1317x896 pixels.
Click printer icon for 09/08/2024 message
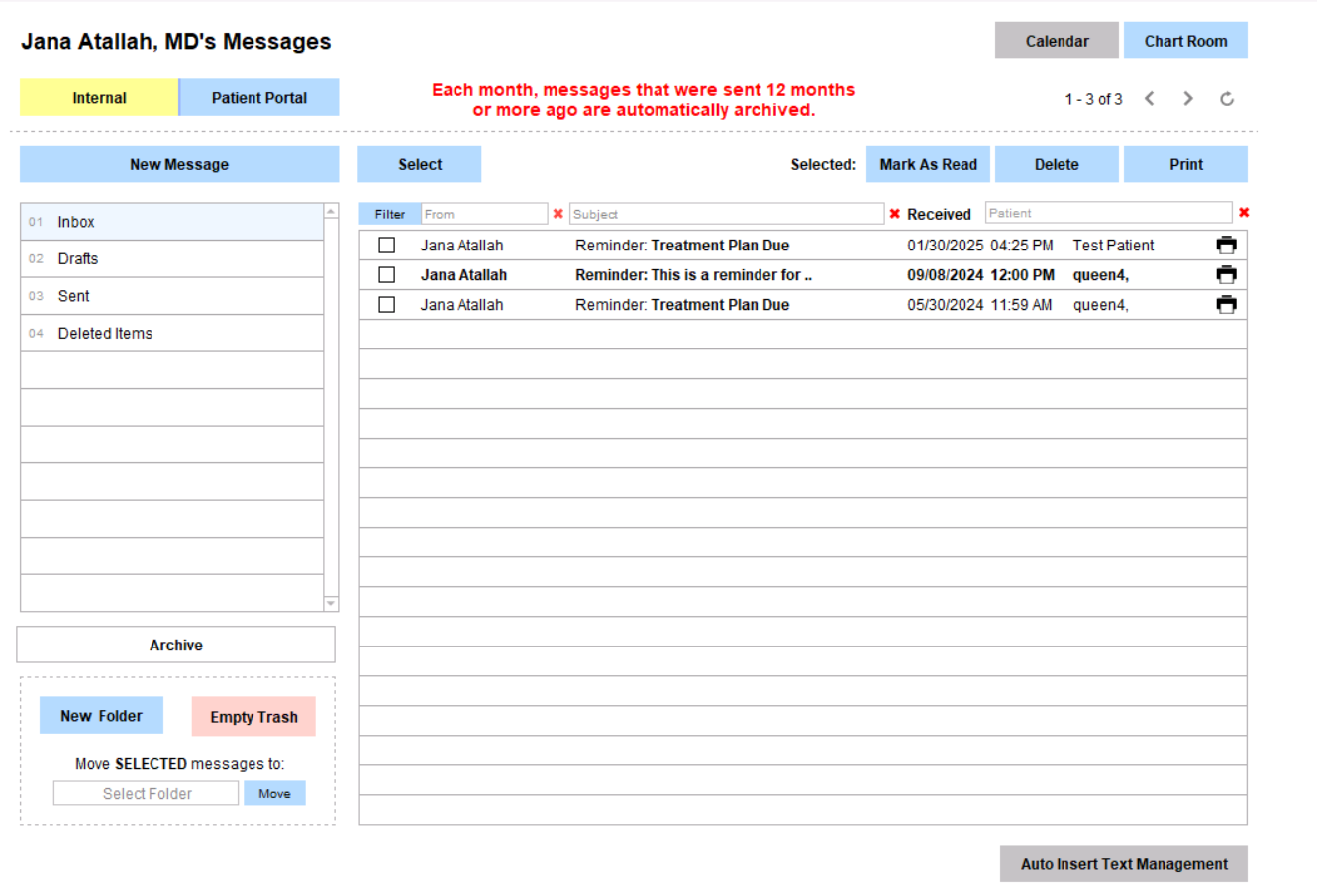point(1226,275)
